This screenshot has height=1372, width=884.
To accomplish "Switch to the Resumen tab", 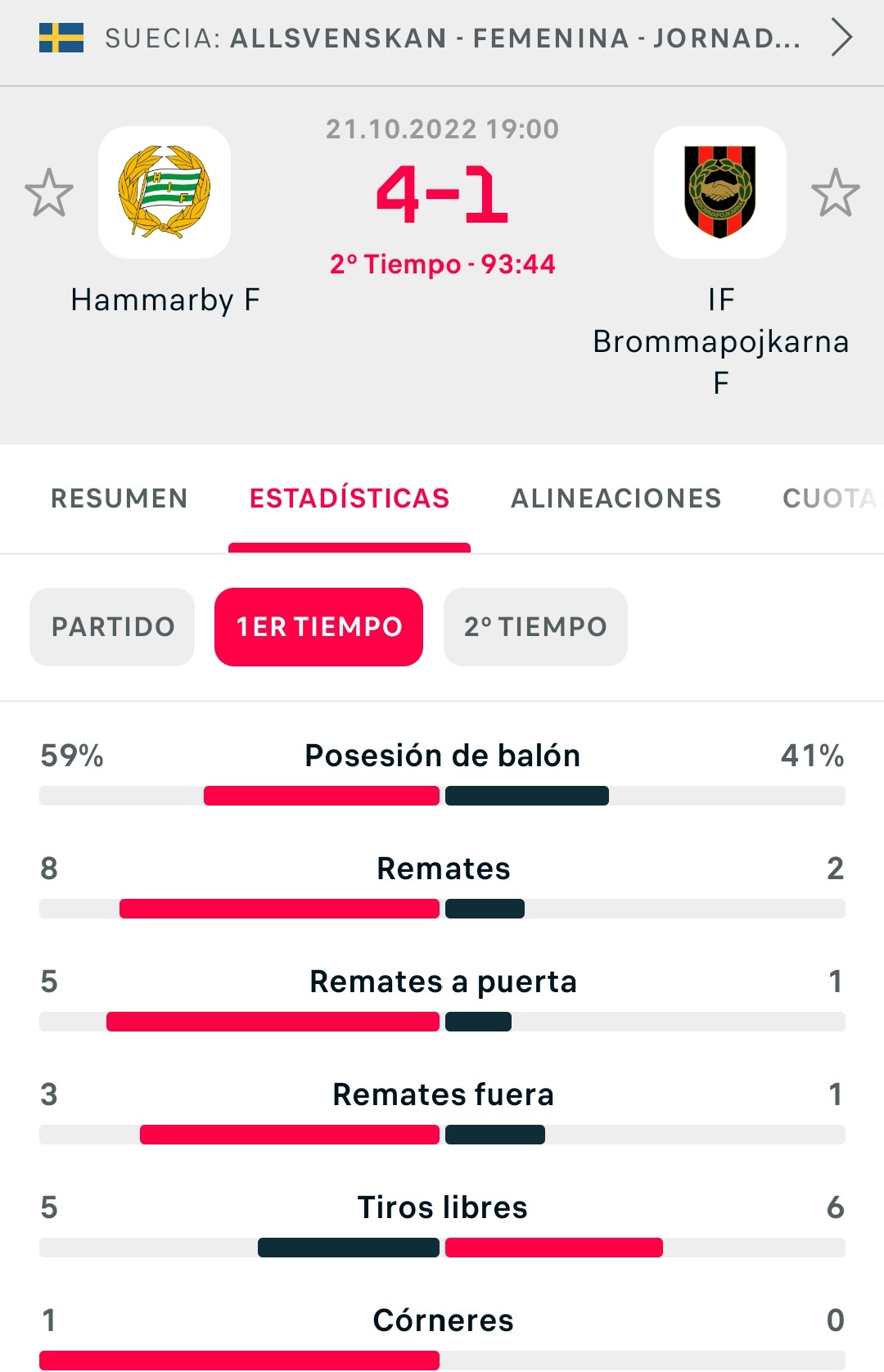I will [x=120, y=498].
